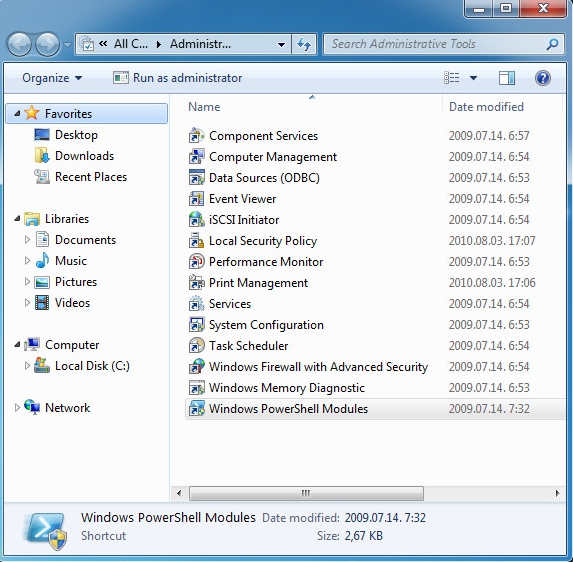Open the address bar history dropdown

point(281,45)
